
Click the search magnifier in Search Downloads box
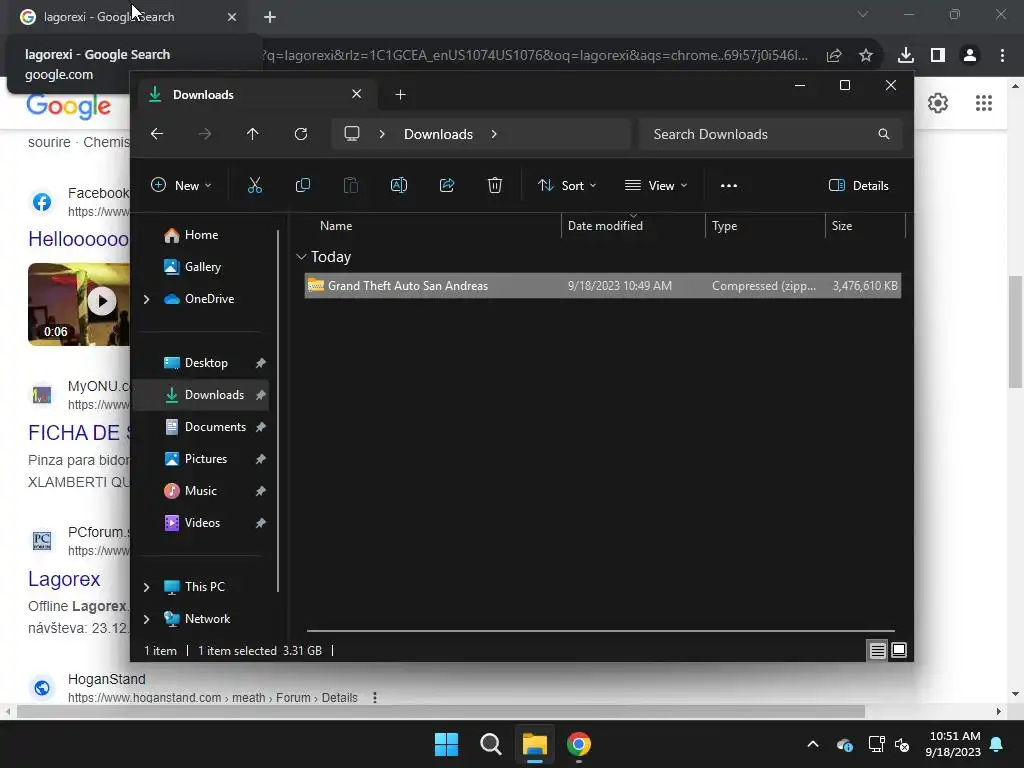point(884,134)
